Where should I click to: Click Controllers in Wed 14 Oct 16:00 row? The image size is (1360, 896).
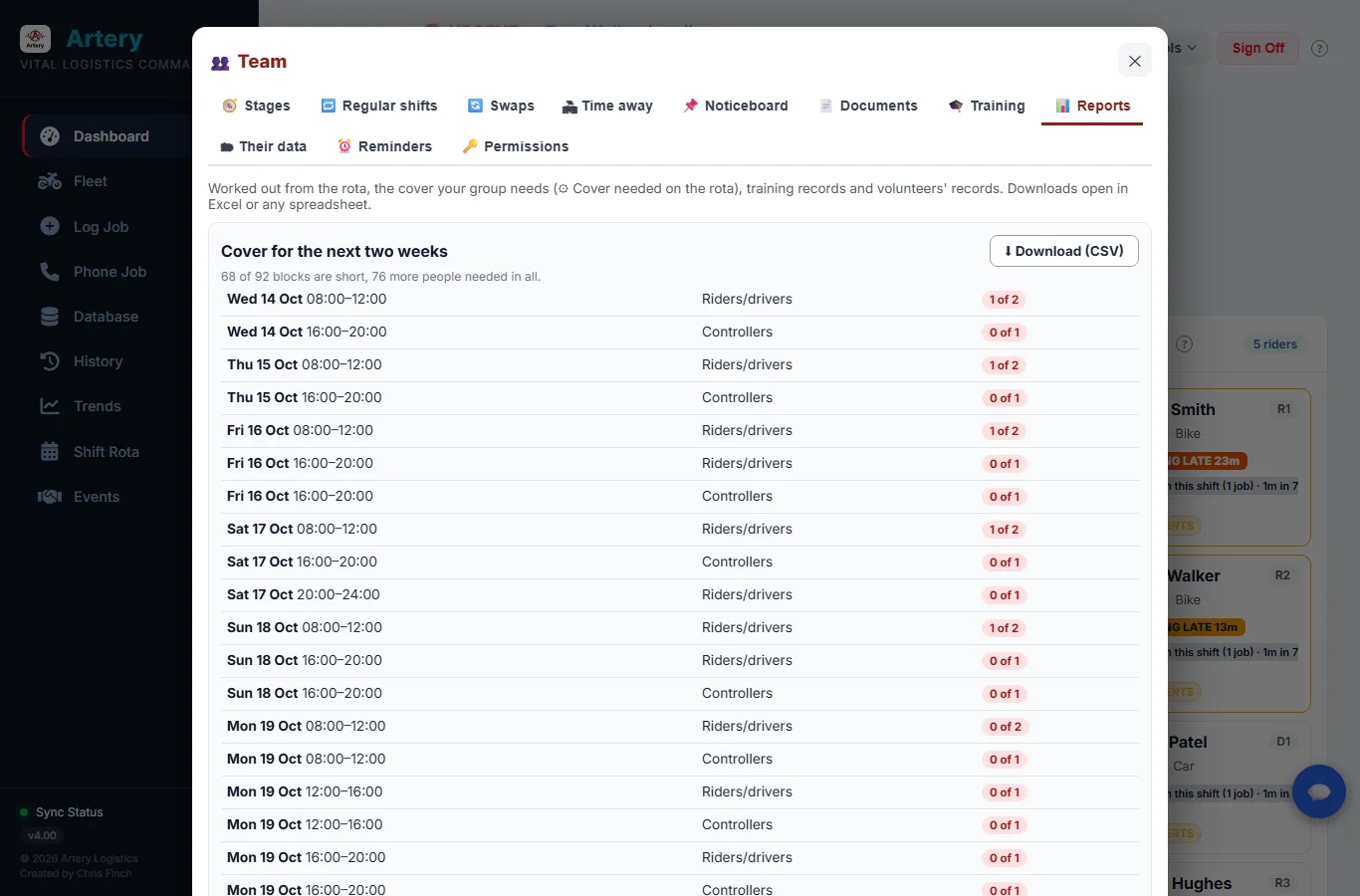click(737, 333)
